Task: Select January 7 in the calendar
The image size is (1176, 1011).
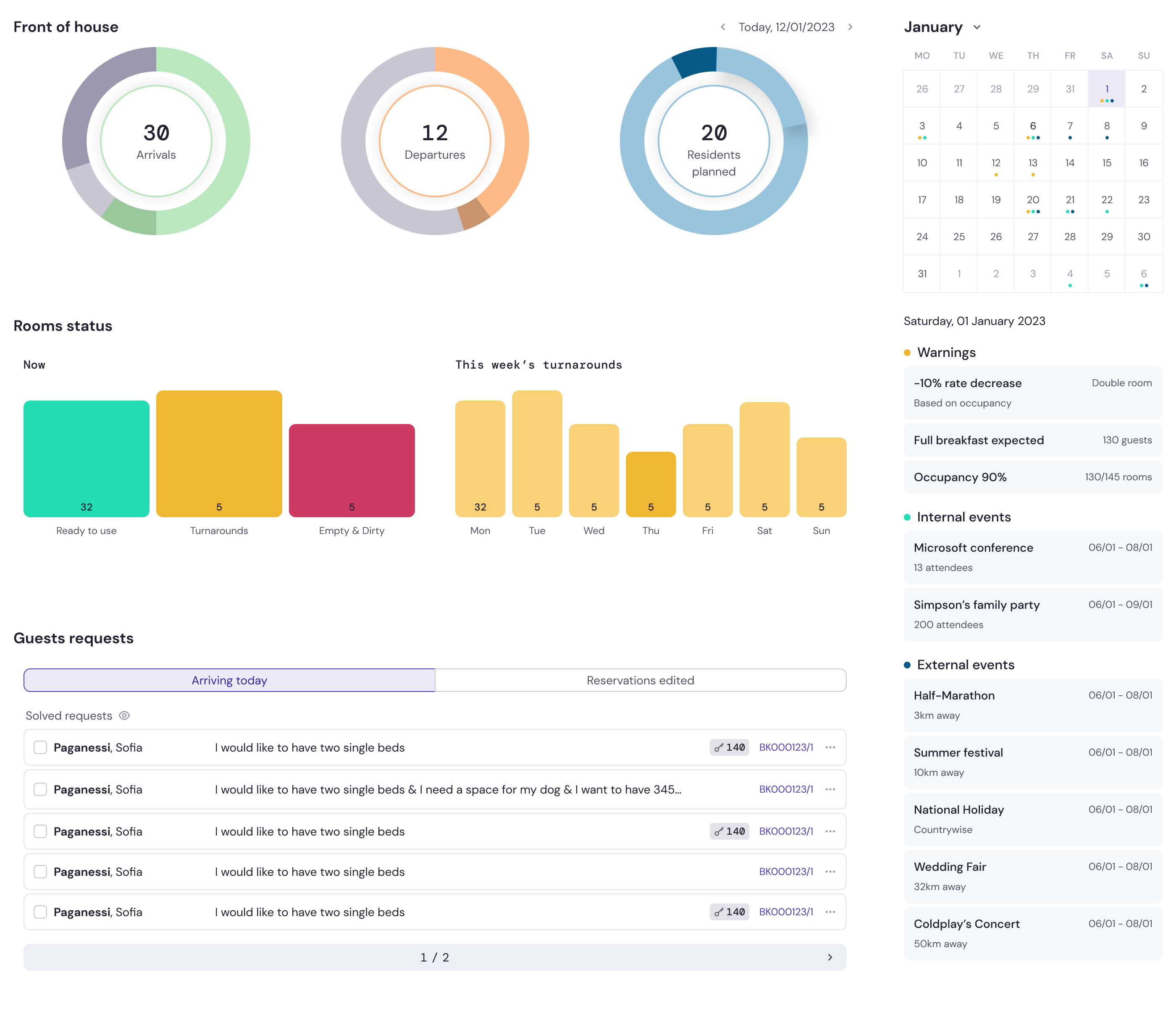Action: point(1069,126)
